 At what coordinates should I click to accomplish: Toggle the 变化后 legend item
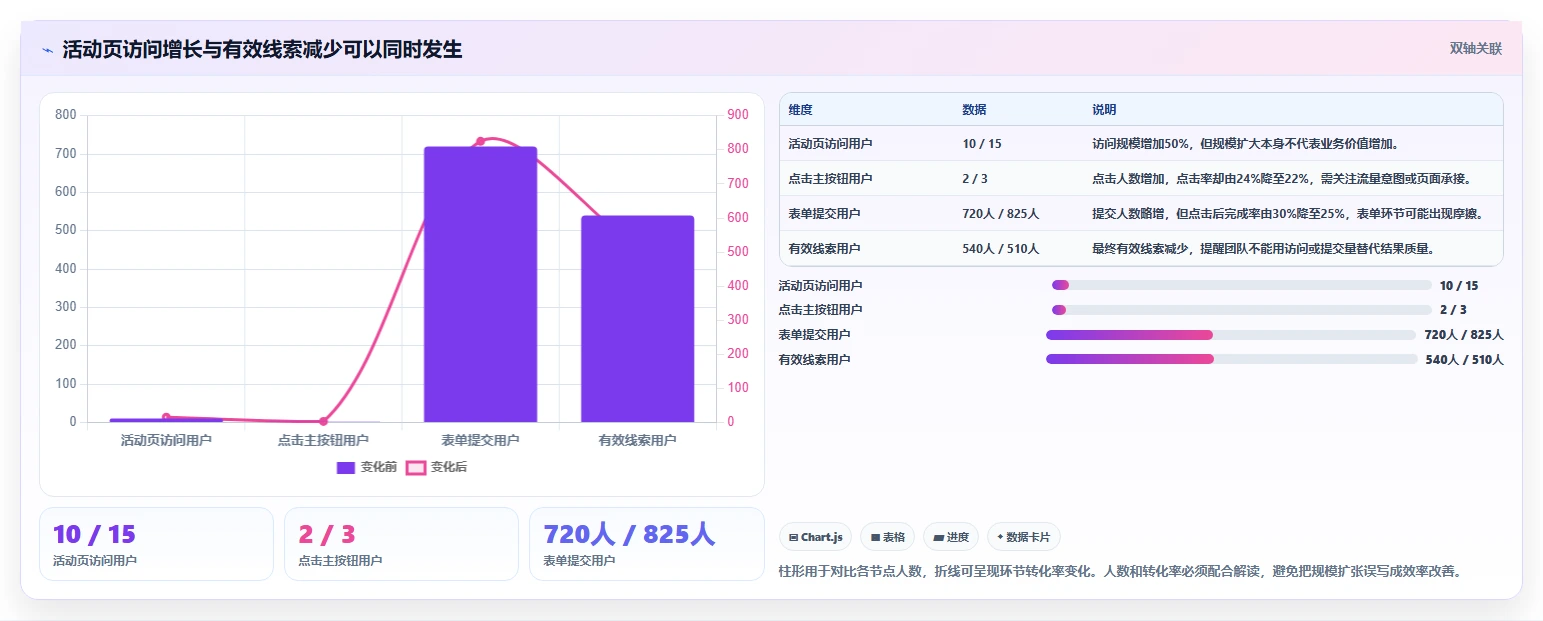(436, 467)
